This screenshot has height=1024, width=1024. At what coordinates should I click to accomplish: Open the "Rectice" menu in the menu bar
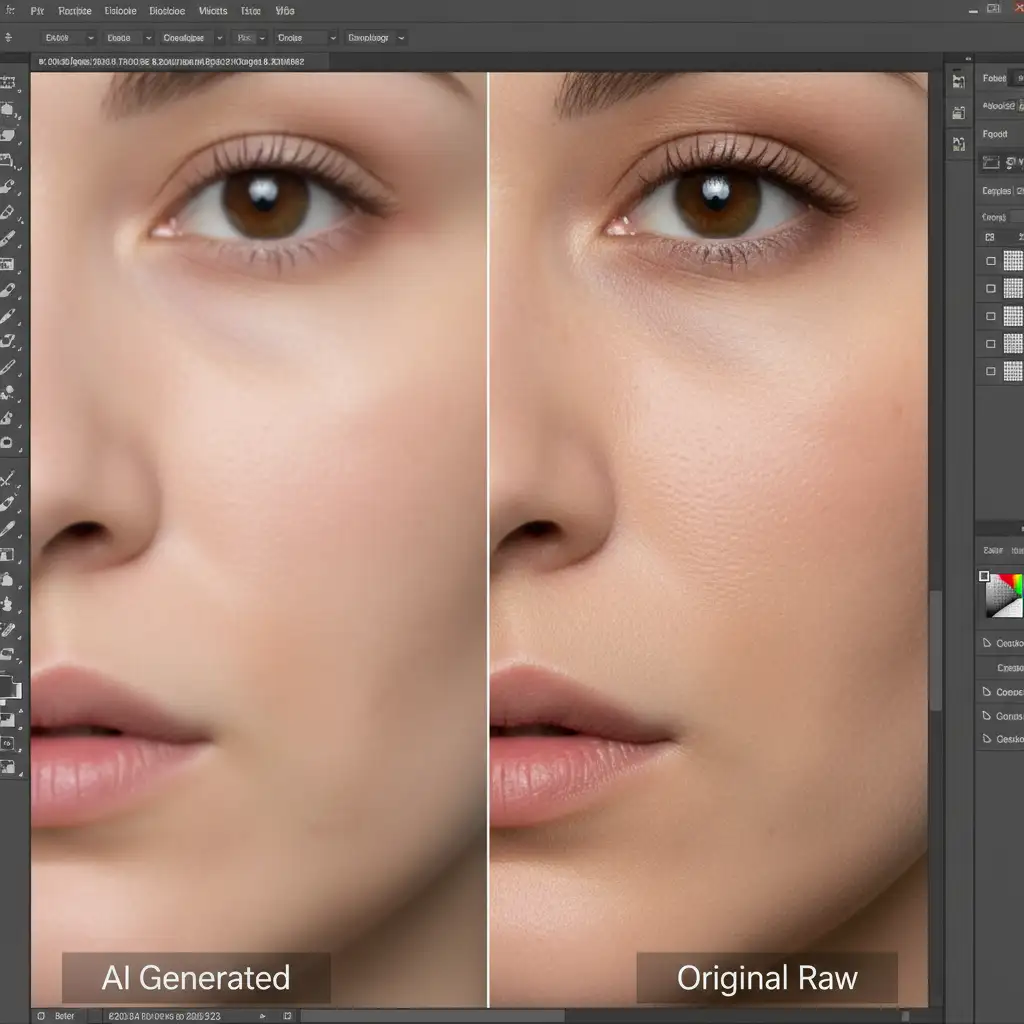click(75, 12)
